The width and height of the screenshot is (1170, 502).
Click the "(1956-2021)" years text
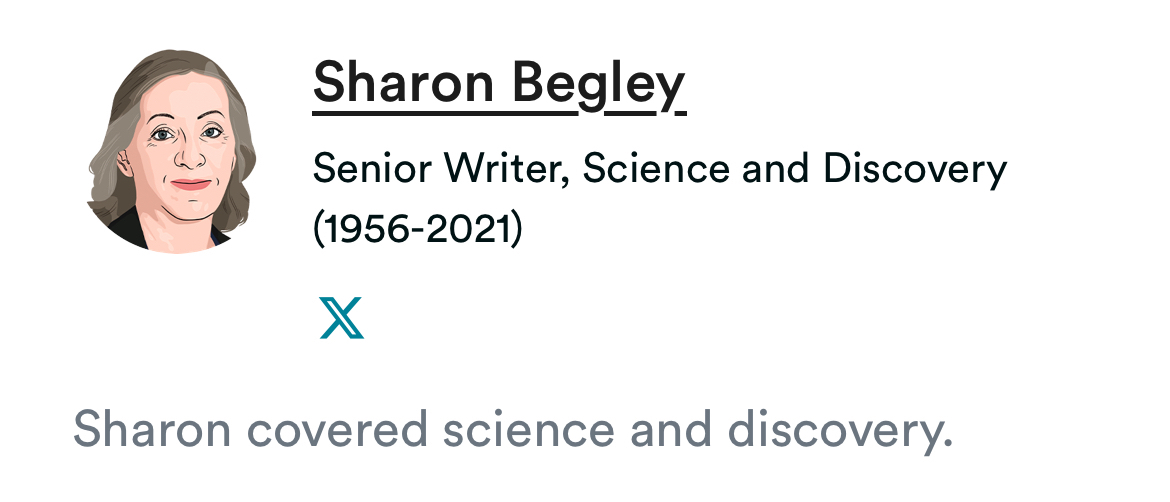click(x=418, y=230)
